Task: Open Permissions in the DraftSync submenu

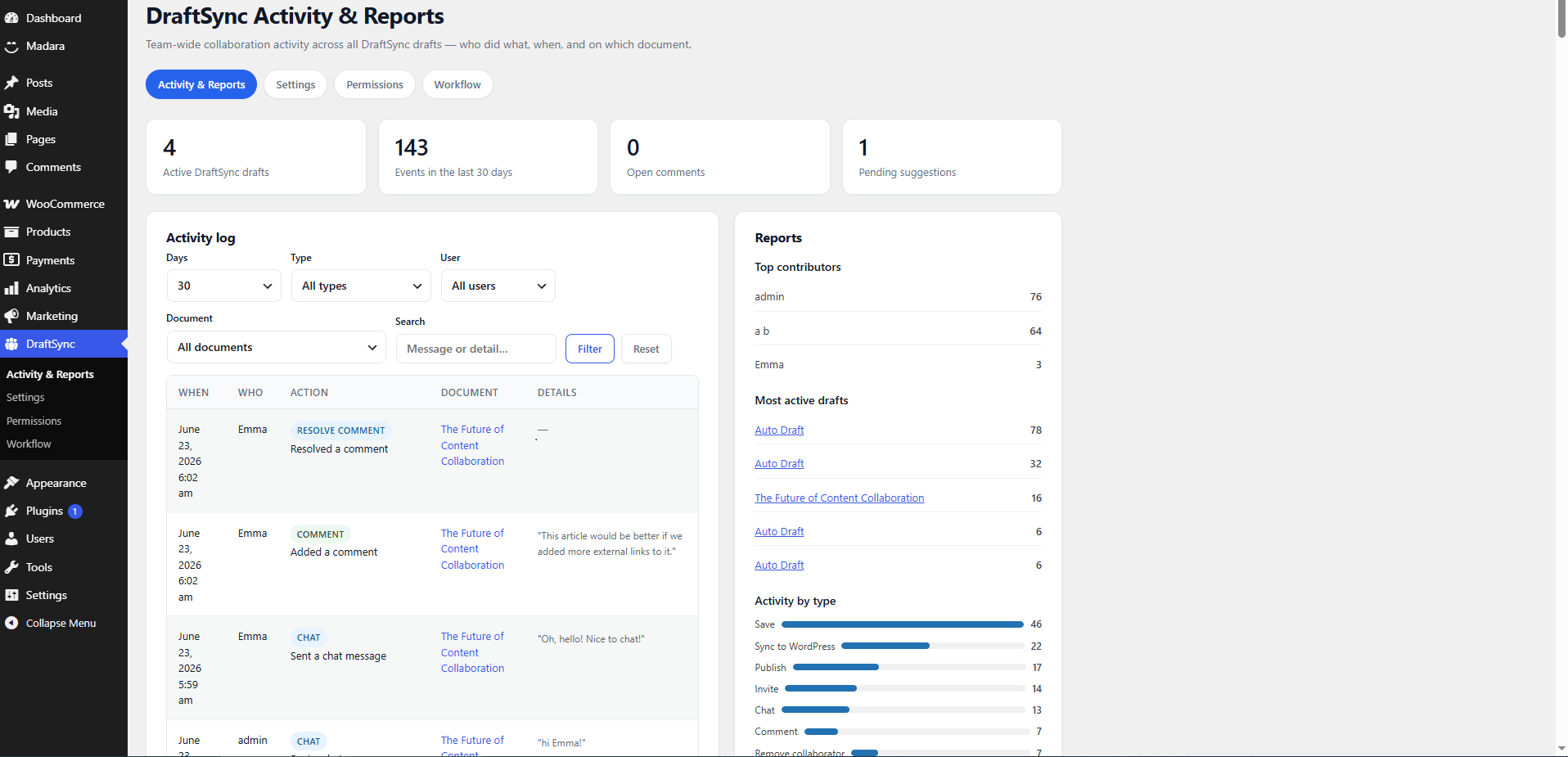Action: (34, 421)
